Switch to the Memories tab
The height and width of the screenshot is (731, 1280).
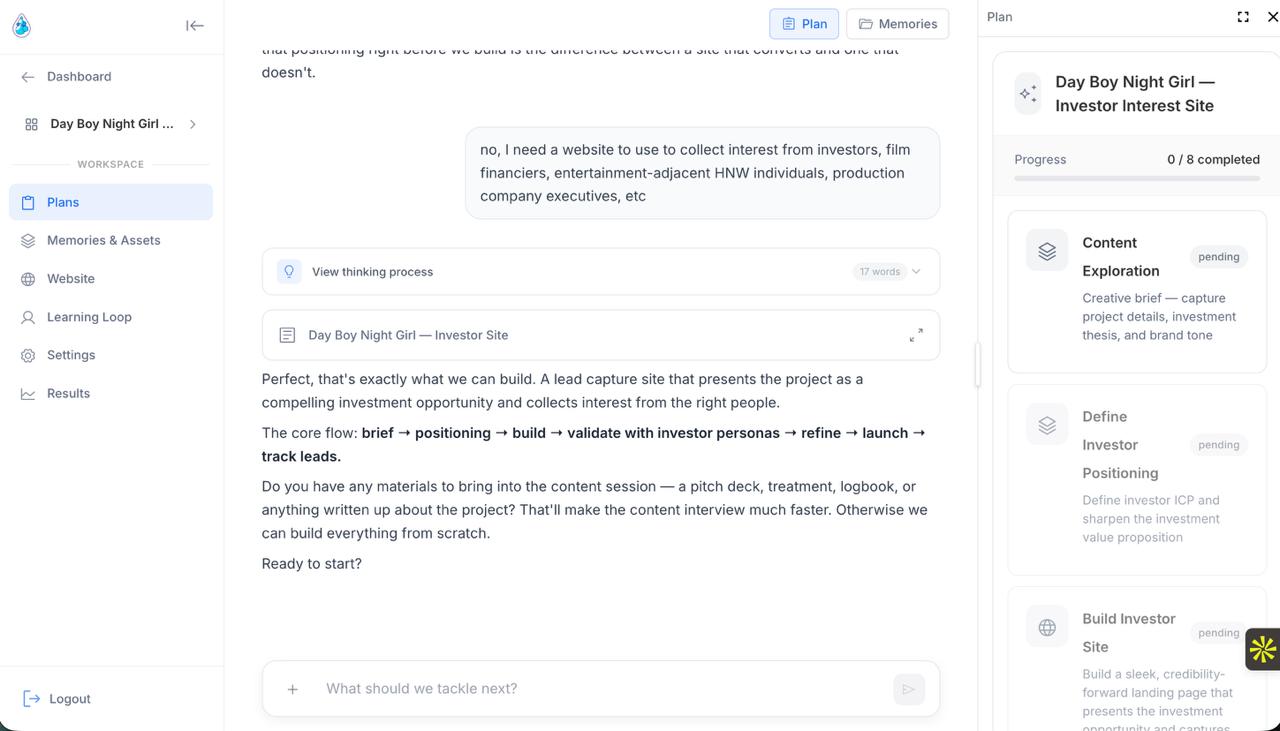pos(897,23)
